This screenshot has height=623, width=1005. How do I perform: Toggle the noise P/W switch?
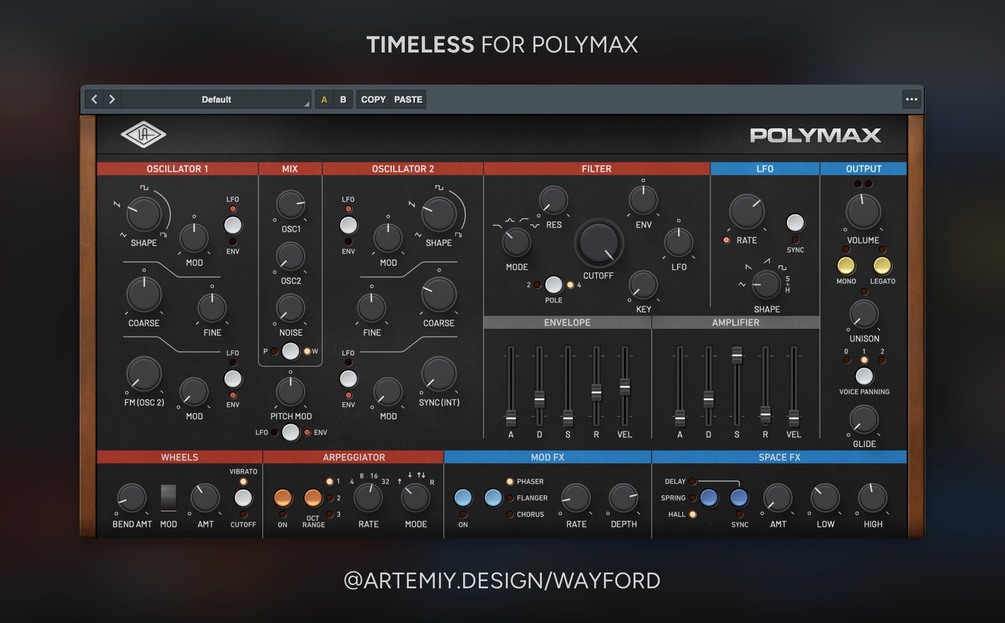(290, 351)
